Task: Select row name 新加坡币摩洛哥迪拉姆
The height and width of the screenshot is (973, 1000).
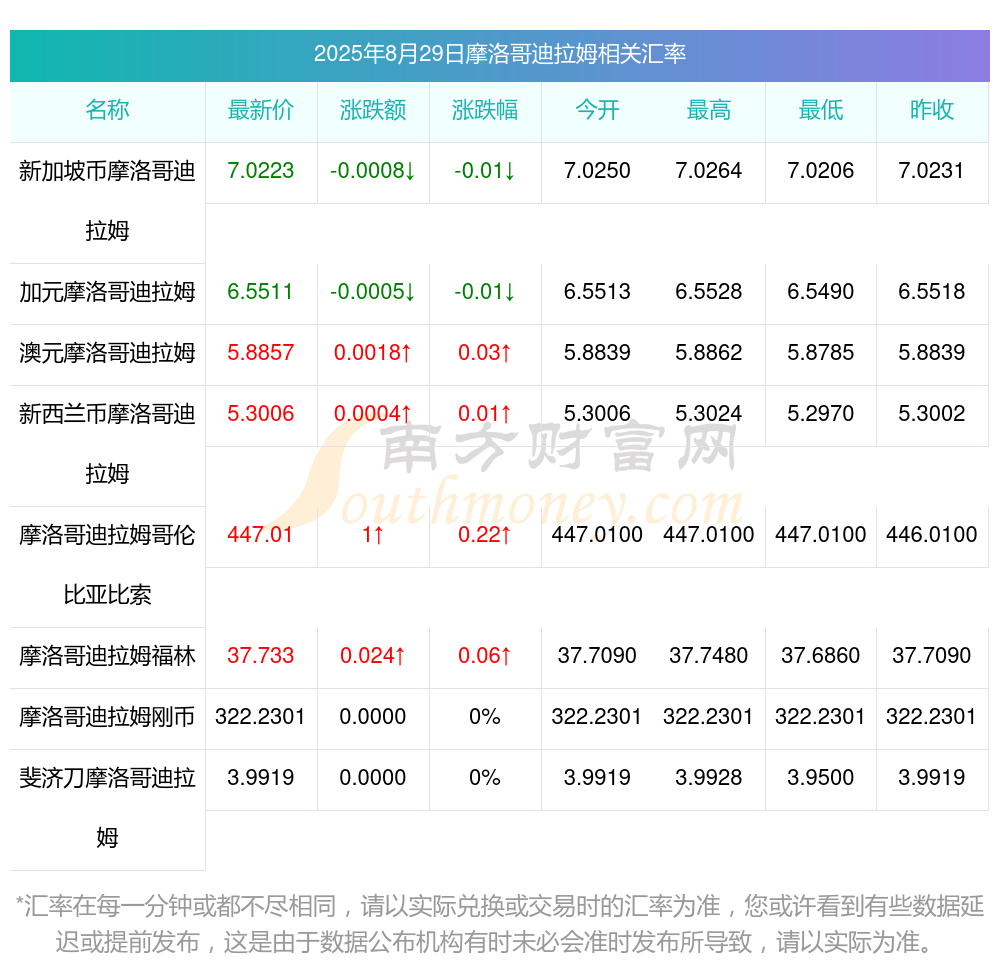Action: pos(107,201)
